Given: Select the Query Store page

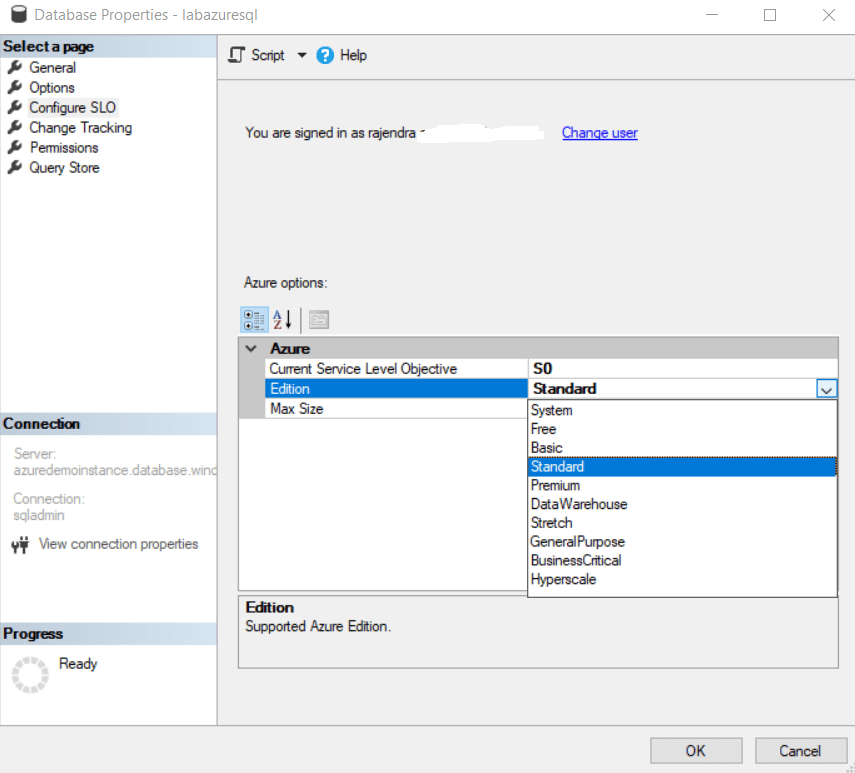Looking at the screenshot, I should [64, 167].
